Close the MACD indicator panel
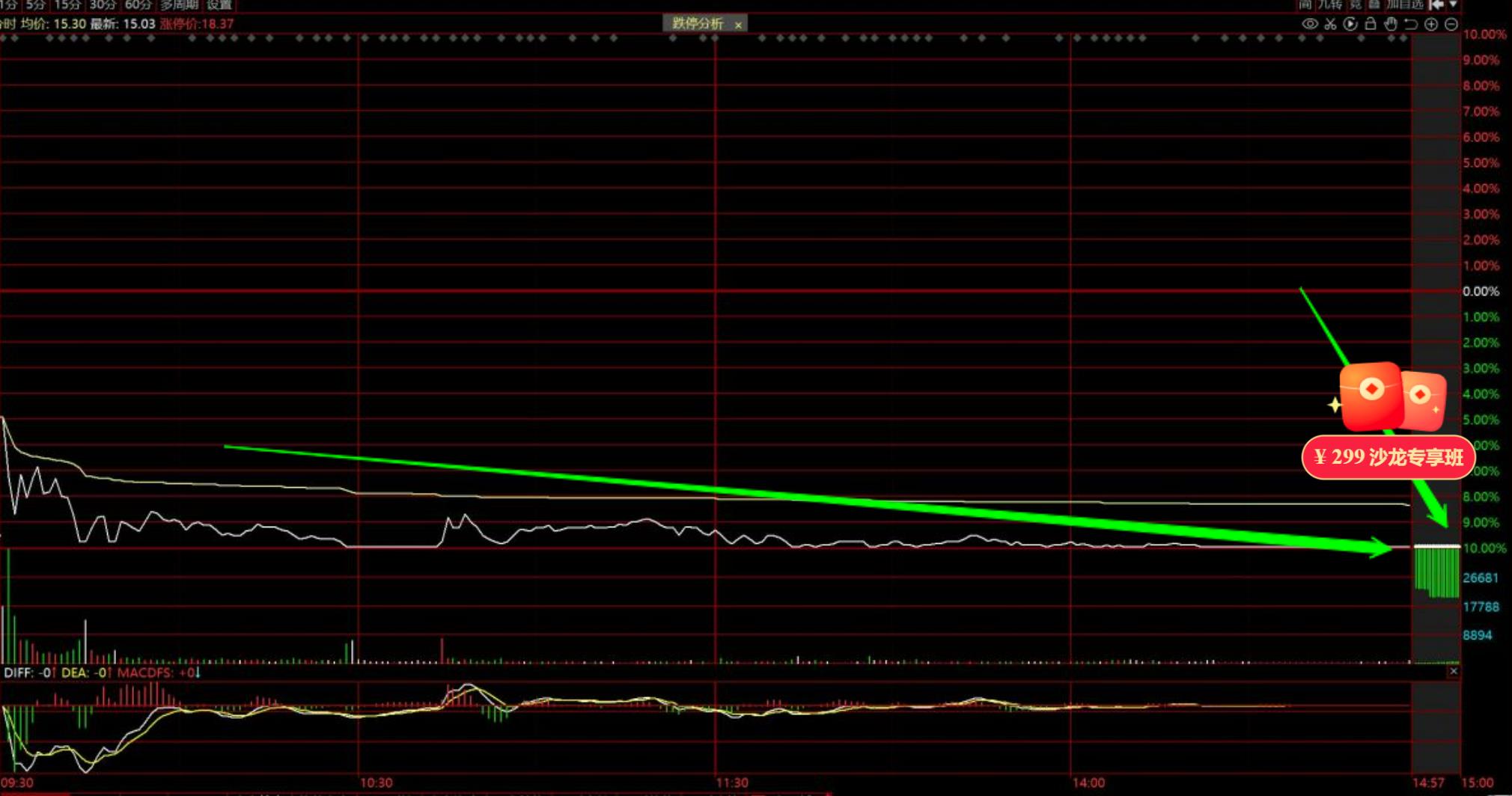 click(x=1453, y=672)
